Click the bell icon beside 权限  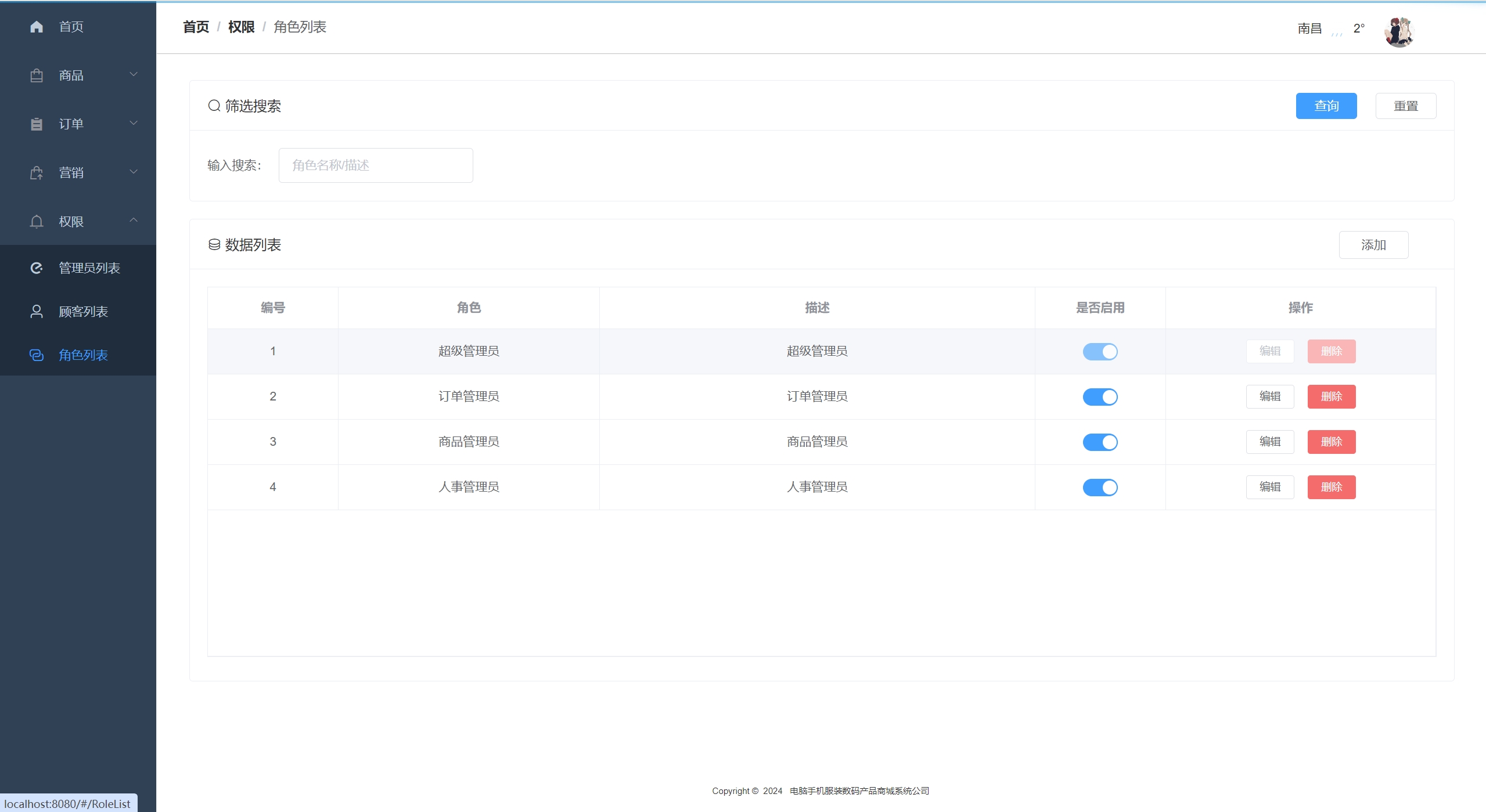tap(37, 222)
